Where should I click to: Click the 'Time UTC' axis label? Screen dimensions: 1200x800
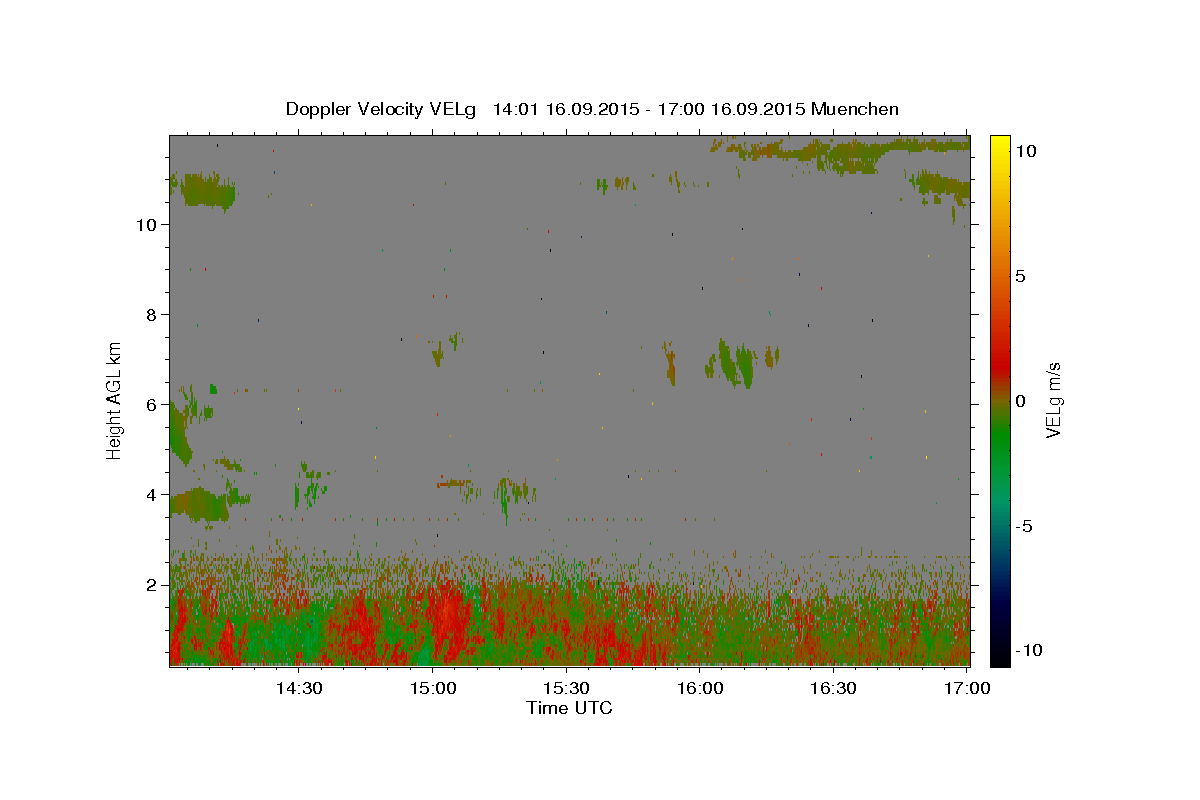pyautogui.click(x=569, y=708)
